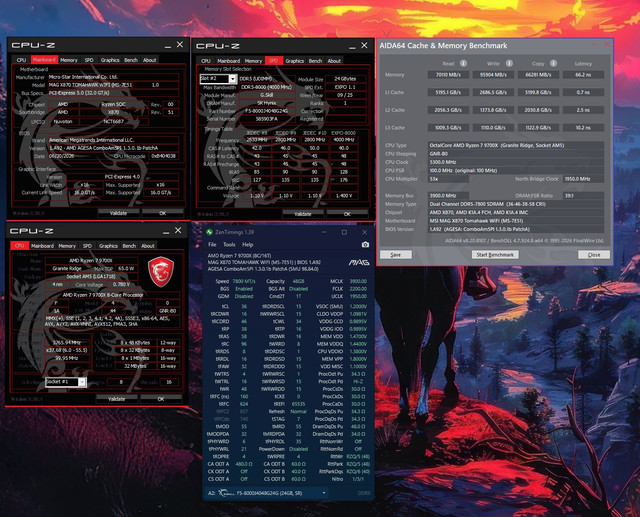Click Validate in the CPU-Z CPU window
Image resolution: width=640 pixels, height=517 pixels.
[x=116, y=399]
